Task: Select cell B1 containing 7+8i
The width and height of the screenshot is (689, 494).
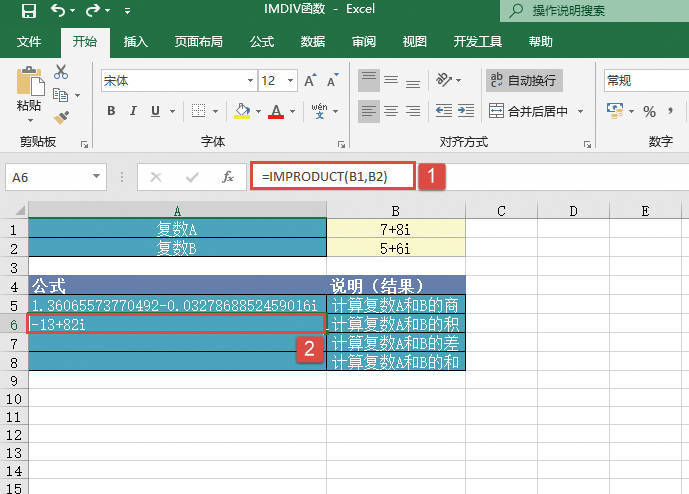Action: 396,229
